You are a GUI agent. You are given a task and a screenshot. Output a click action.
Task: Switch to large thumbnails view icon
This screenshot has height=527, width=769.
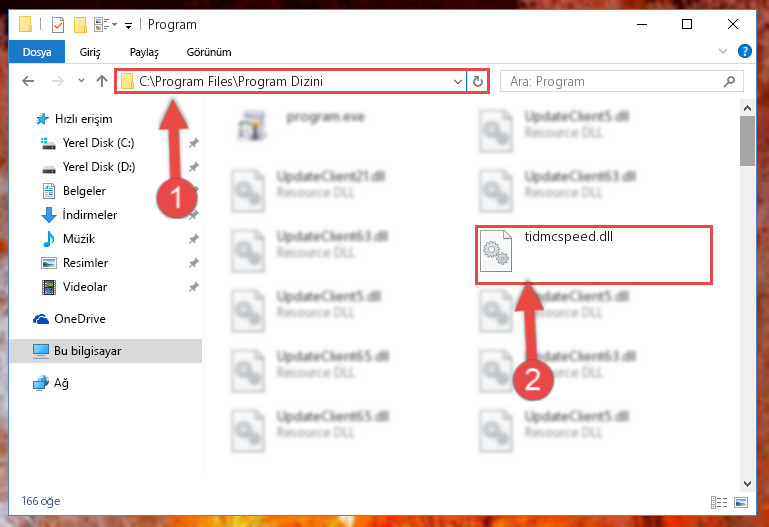741,502
